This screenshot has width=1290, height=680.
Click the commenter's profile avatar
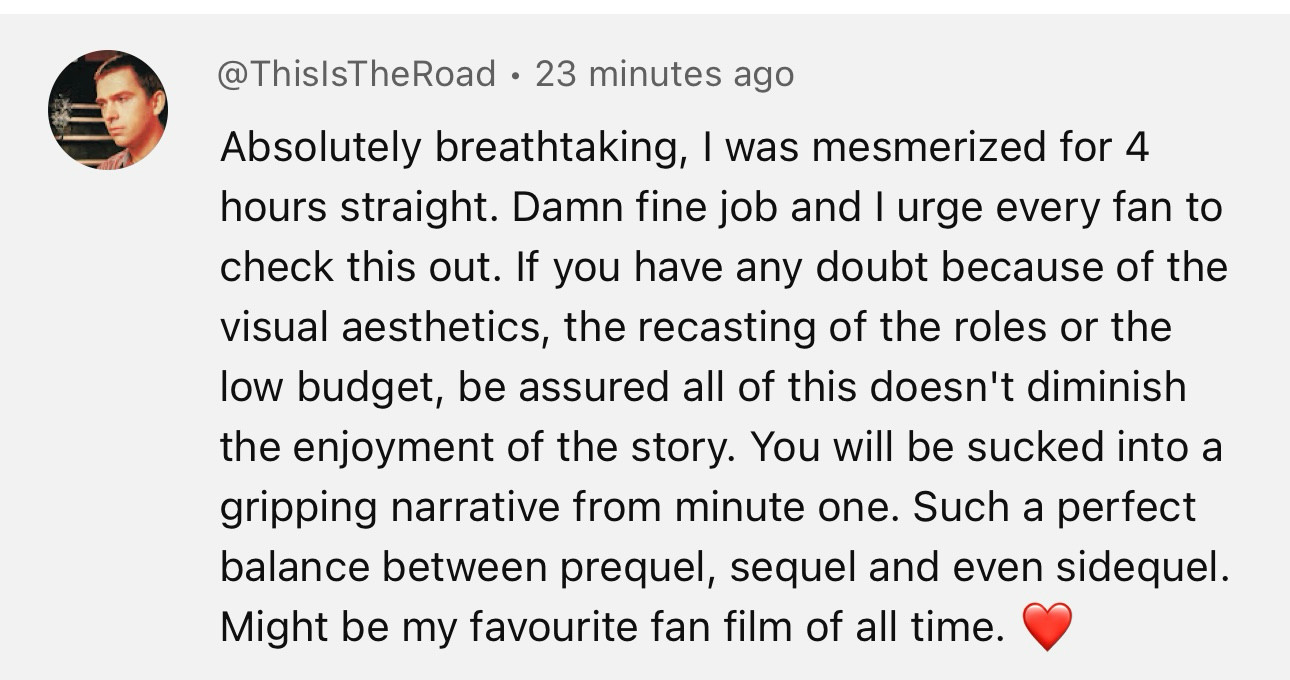point(108,110)
